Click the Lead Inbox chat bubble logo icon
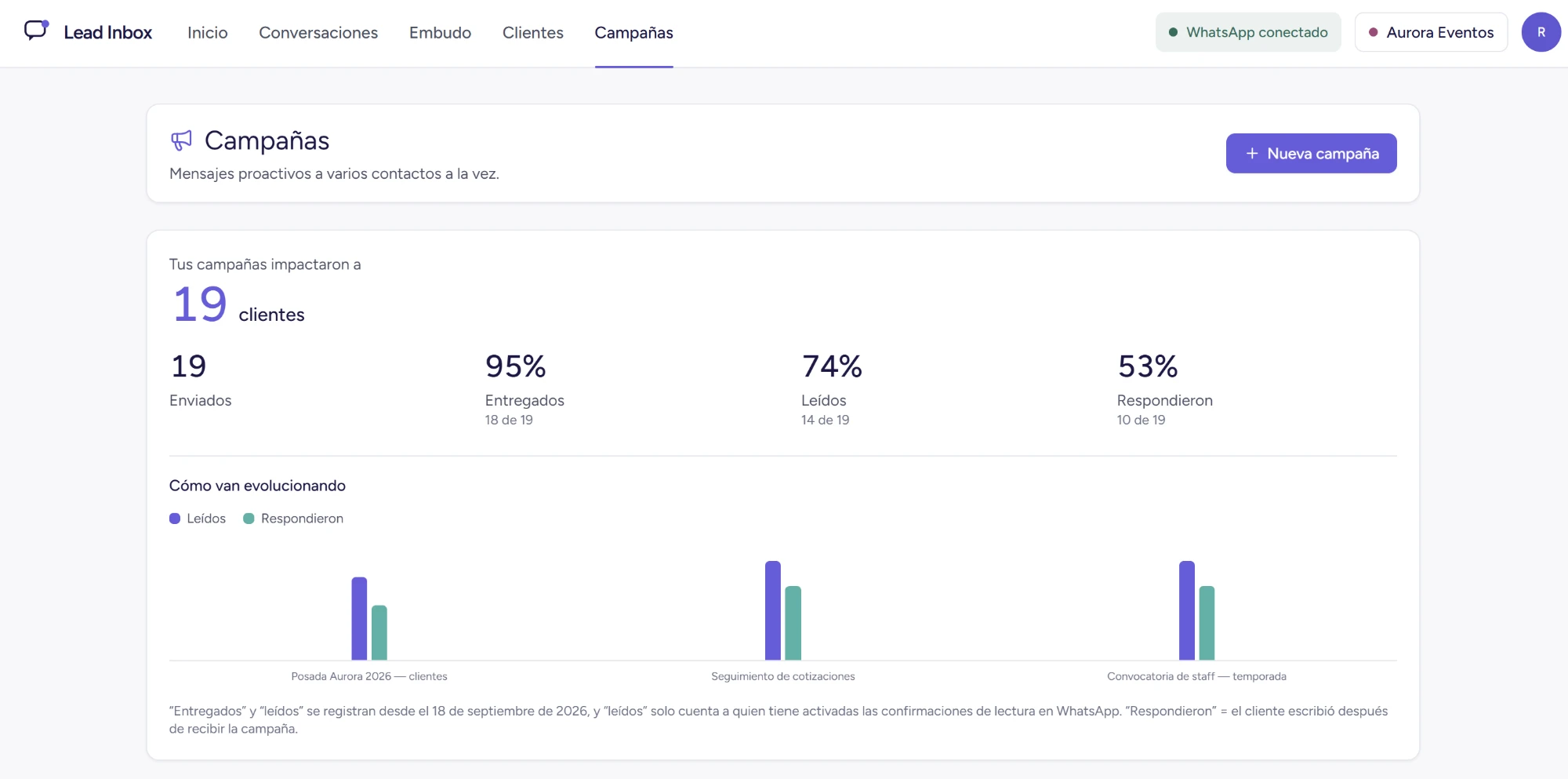 point(36,31)
